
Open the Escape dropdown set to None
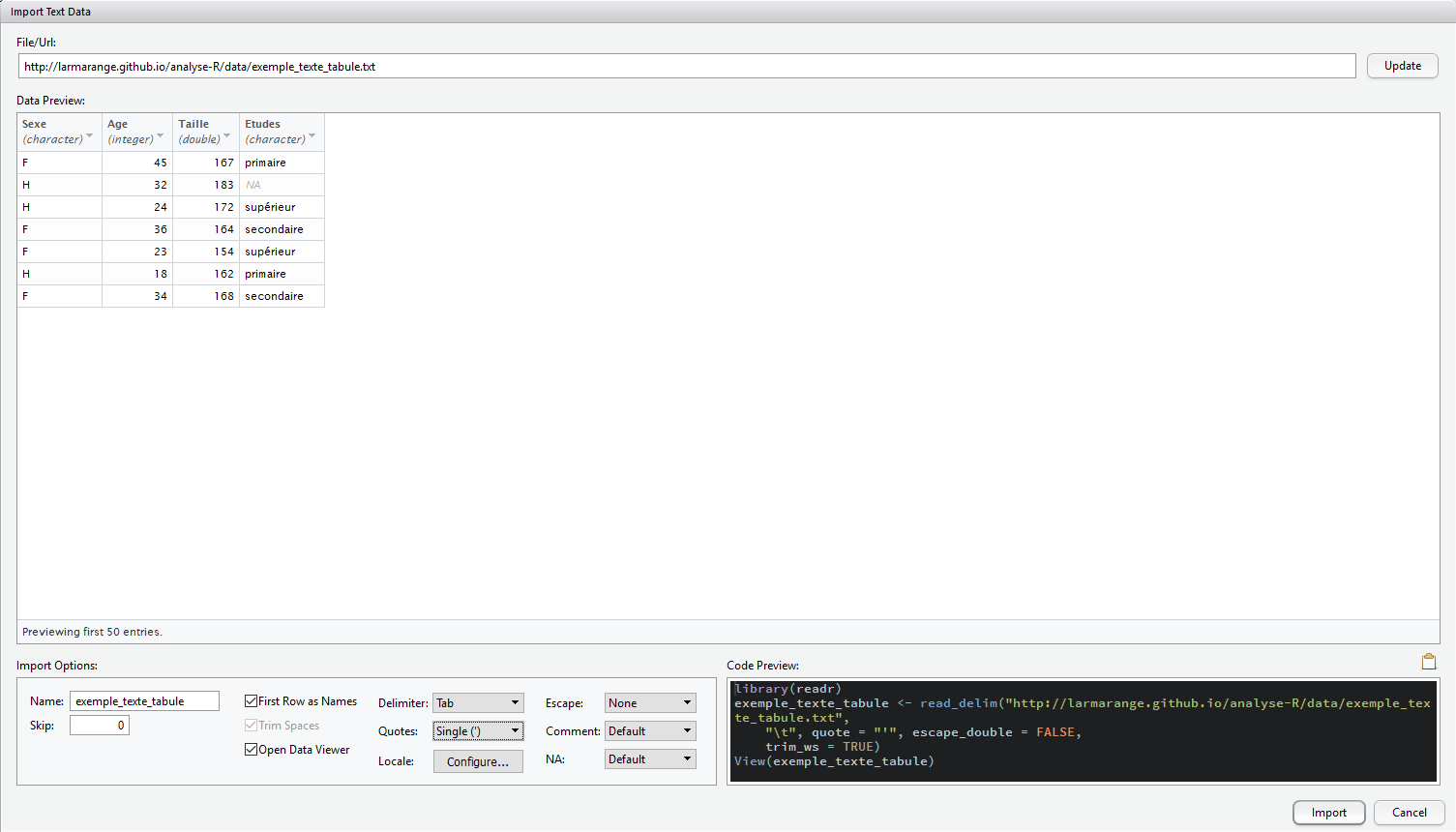650,703
